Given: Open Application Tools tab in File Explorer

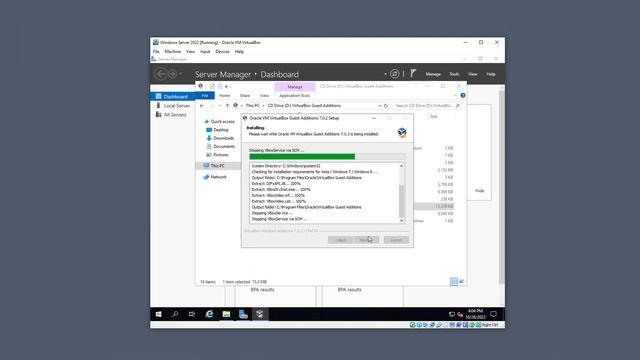Looking at the screenshot, I should pyautogui.click(x=295, y=96).
